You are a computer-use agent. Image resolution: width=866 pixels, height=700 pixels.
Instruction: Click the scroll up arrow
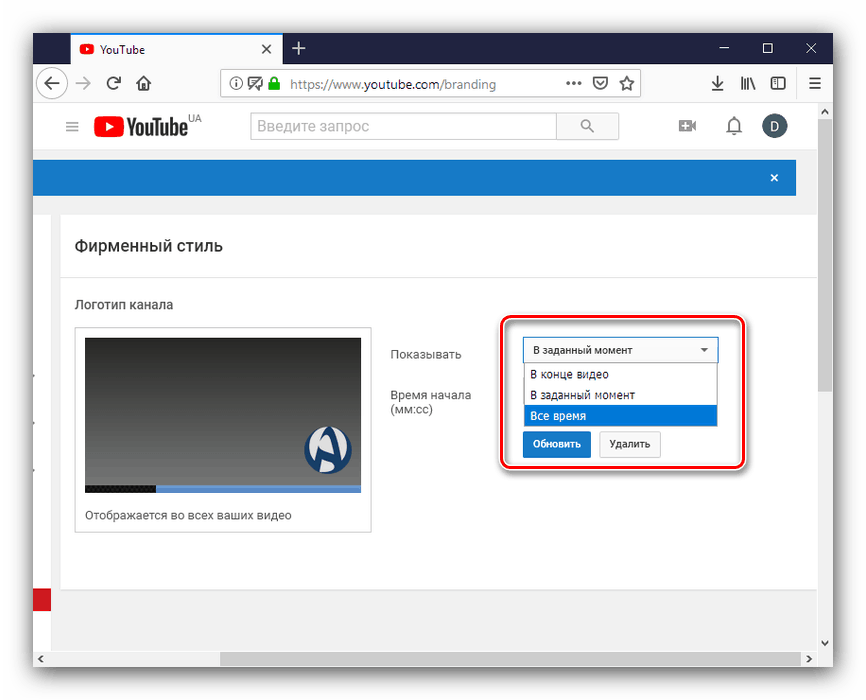pyautogui.click(x=825, y=111)
